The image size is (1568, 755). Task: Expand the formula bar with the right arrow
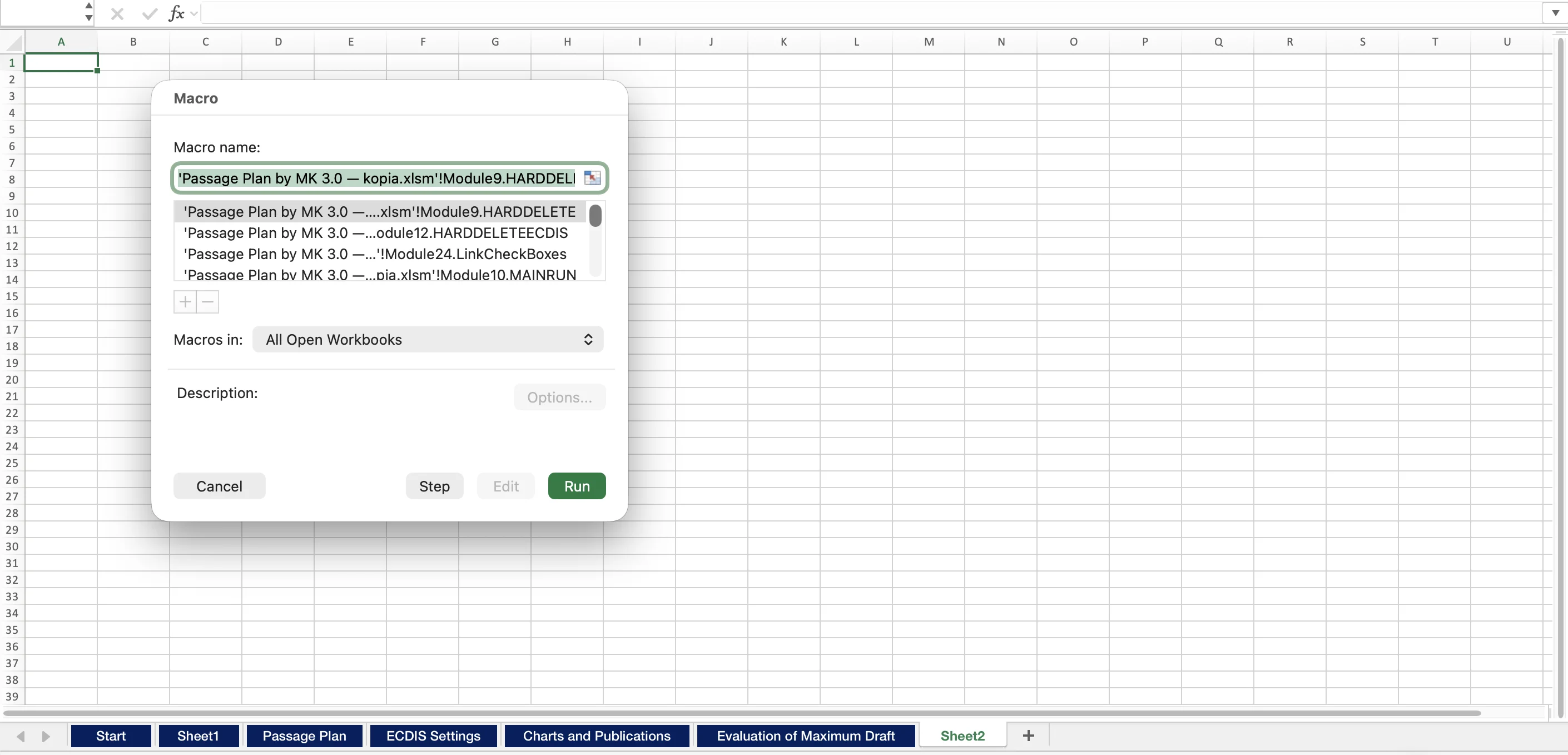pyautogui.click(x=1555, y=13)
